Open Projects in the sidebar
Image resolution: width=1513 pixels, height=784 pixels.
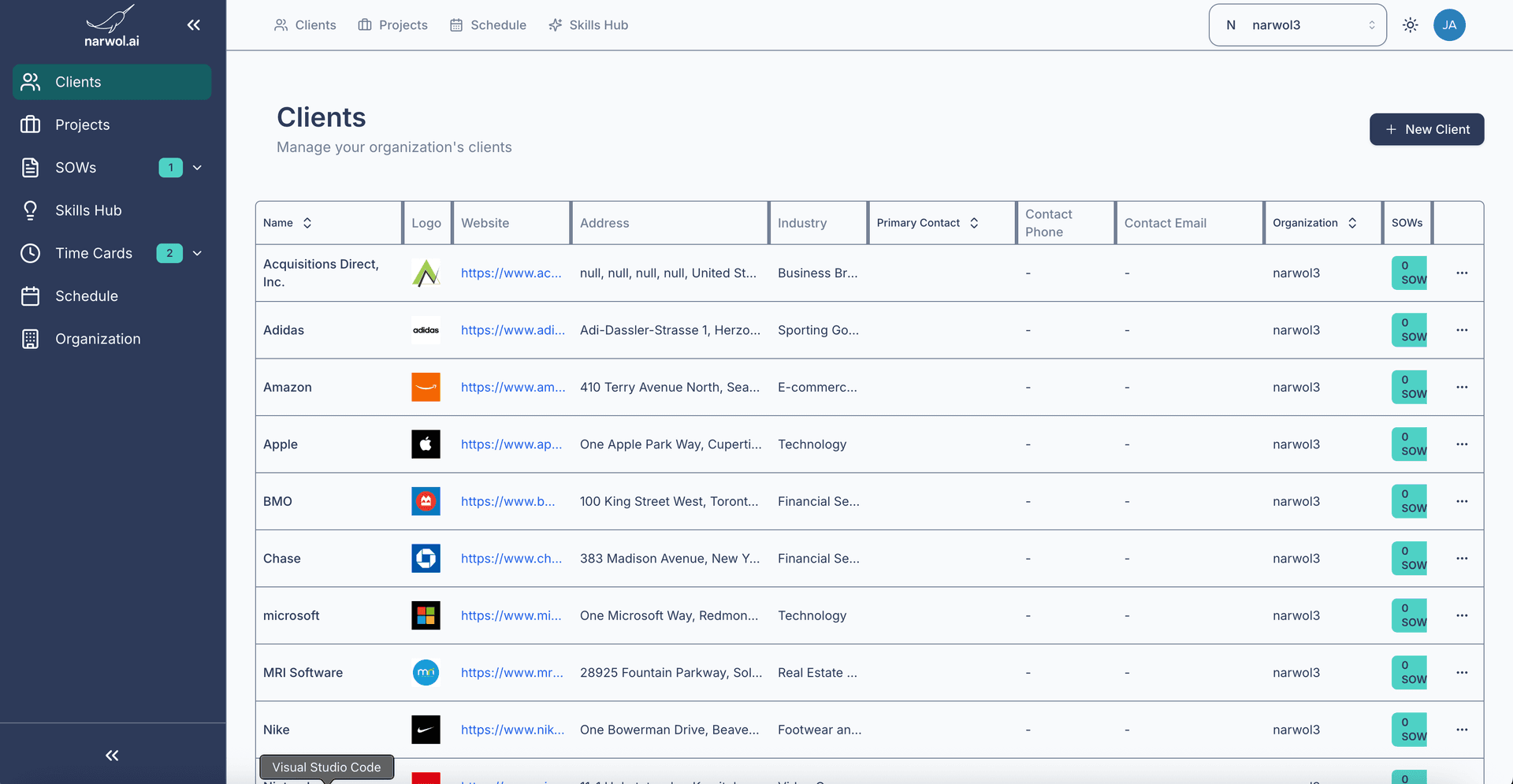(x=112, y=124)
